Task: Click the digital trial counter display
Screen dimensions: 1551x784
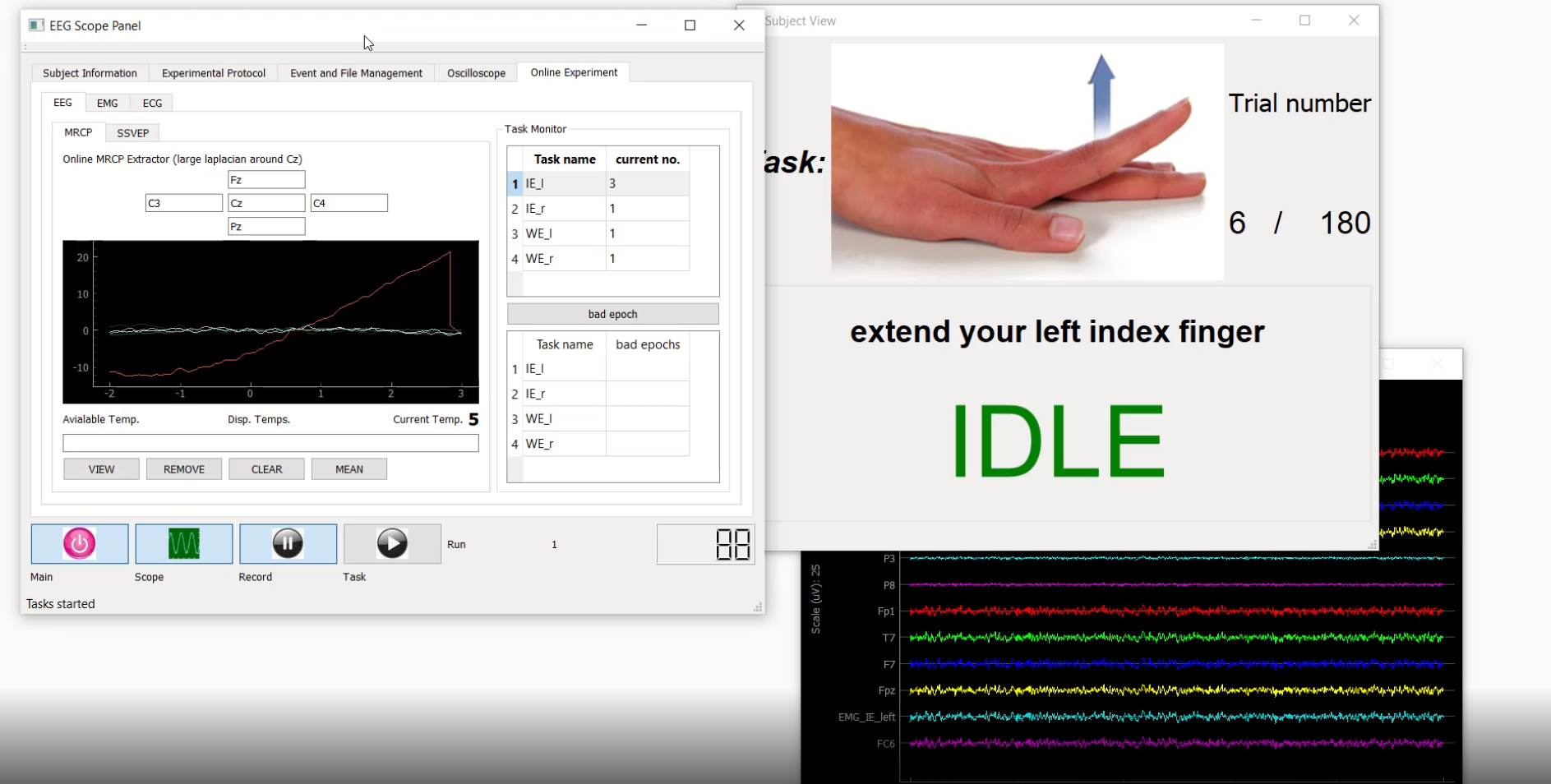Action: pyautogui.click(x=705, y=543)
